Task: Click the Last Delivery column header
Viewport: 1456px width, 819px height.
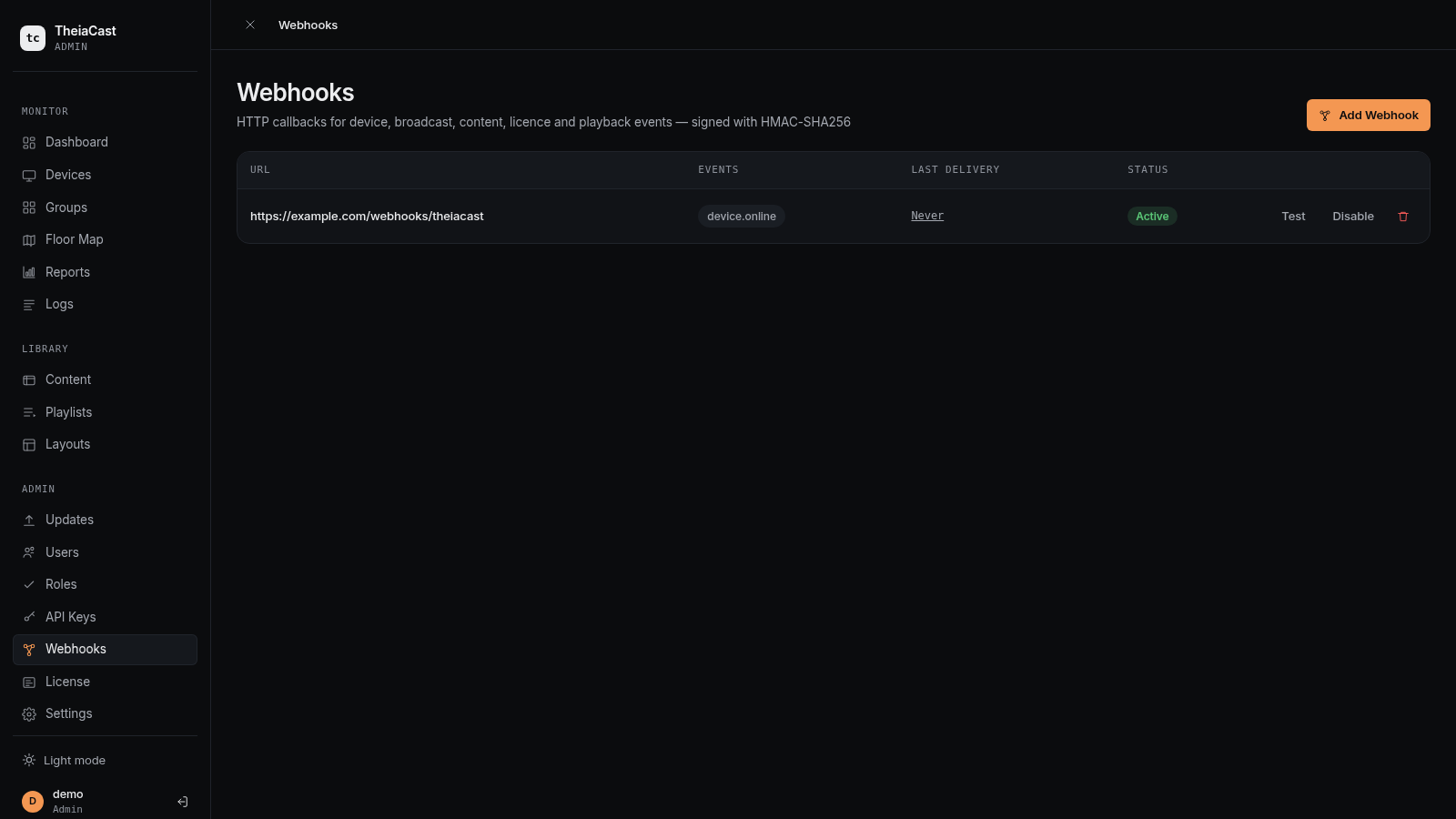Action: click(955, 170)
